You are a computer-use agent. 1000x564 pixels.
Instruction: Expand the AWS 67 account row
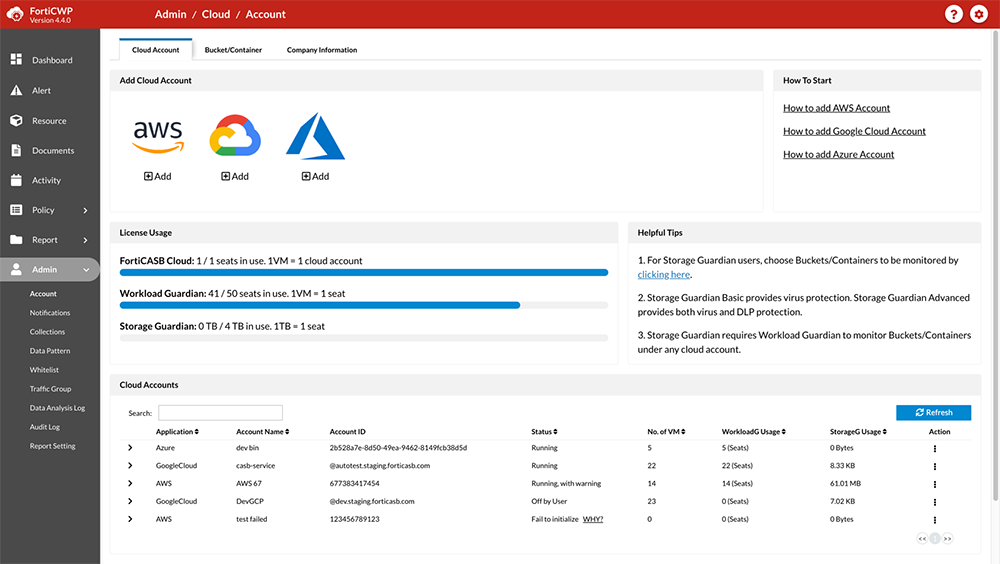130,484
